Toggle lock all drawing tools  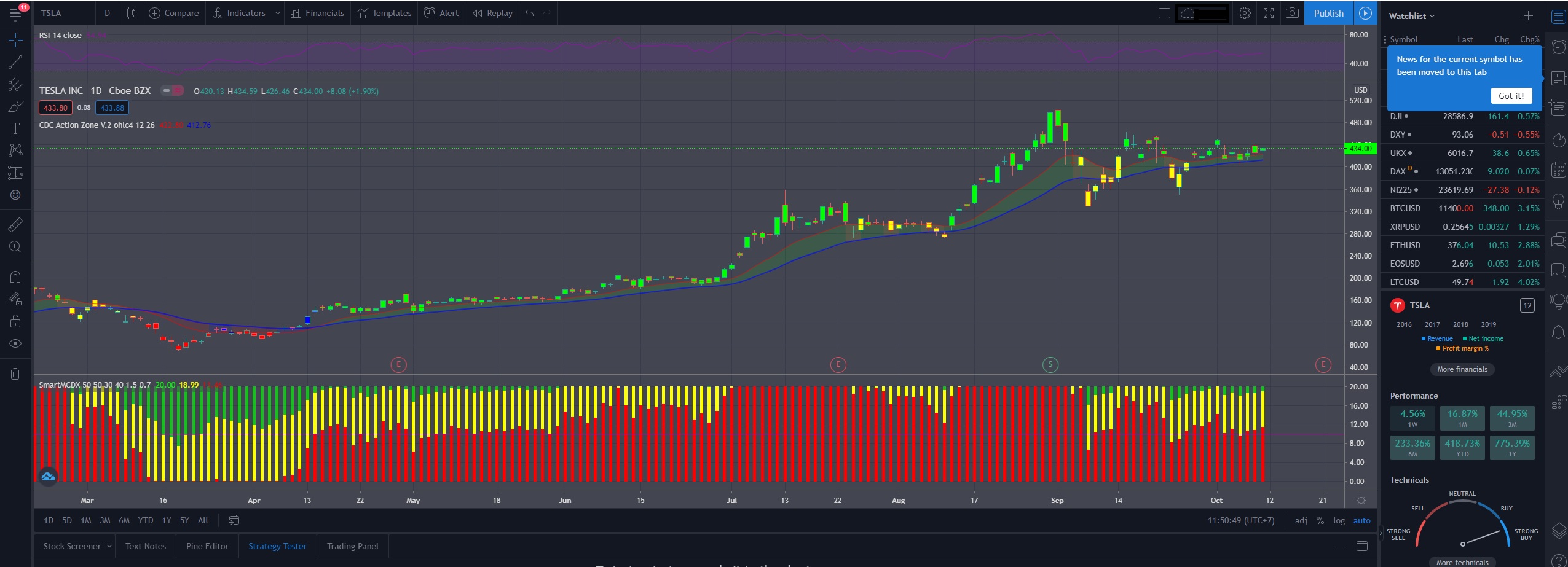15,321
